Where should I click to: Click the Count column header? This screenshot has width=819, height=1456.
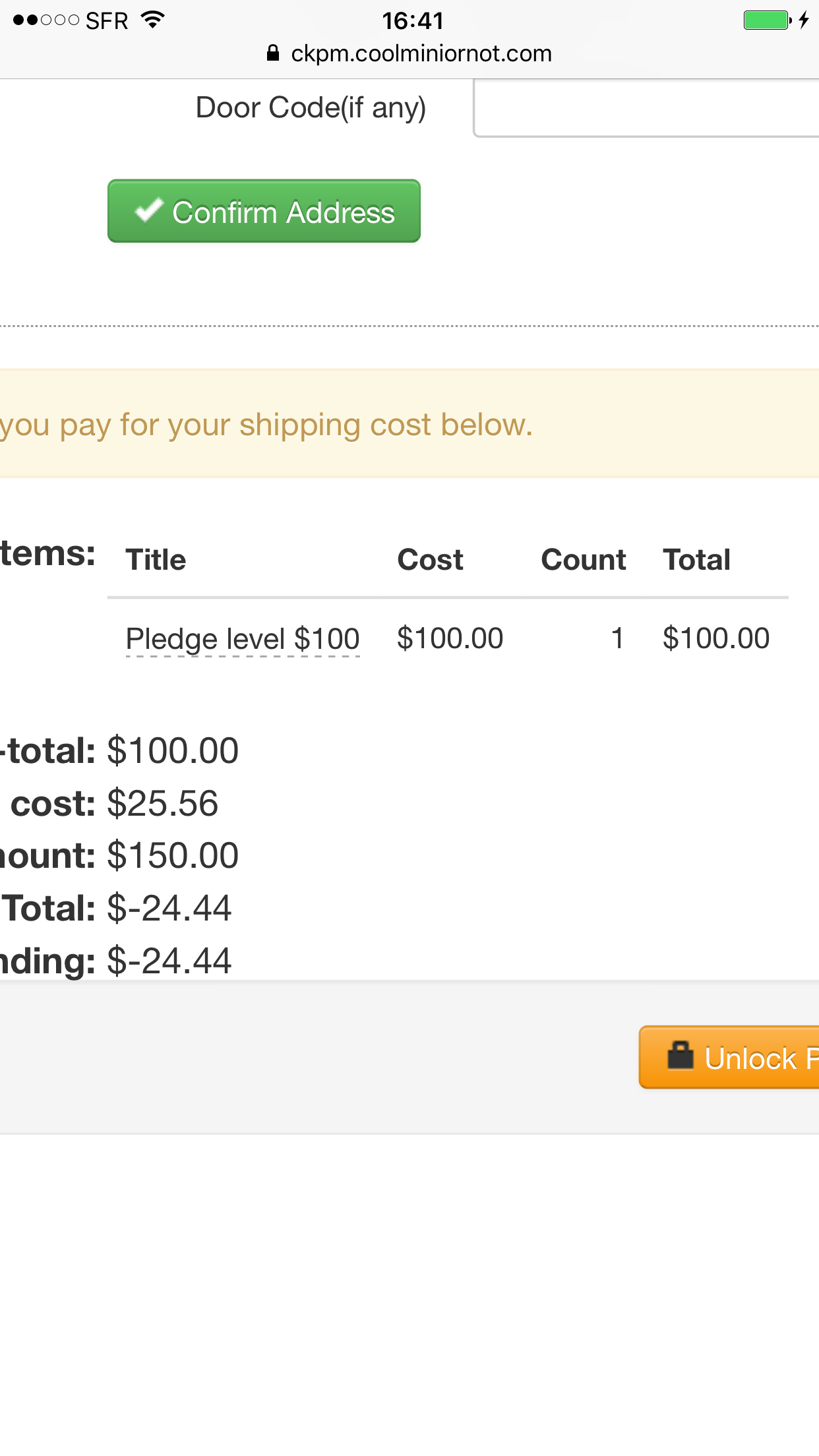584,560
